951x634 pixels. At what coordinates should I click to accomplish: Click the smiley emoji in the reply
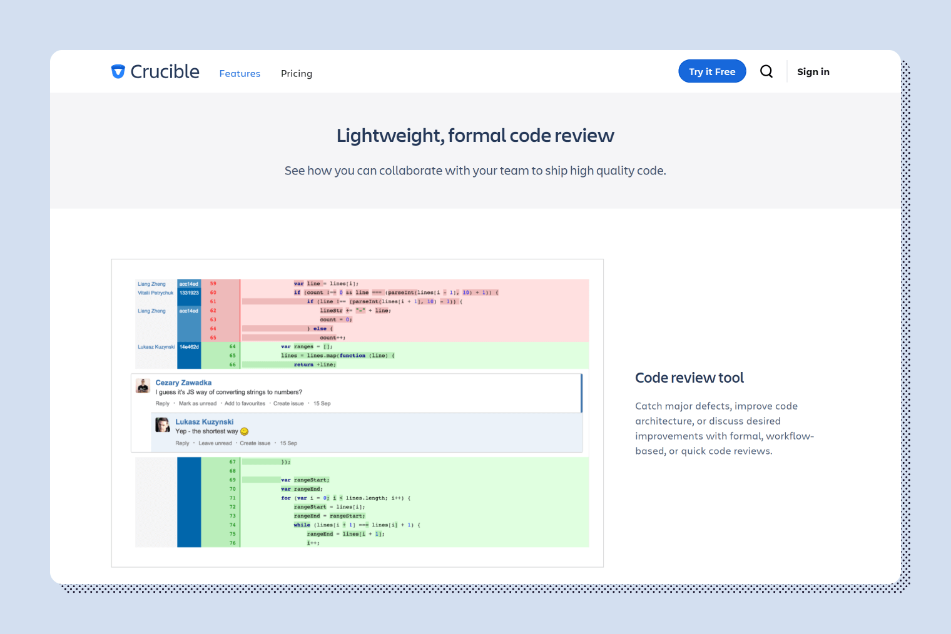pyautogui.click(x=244, y=431)
